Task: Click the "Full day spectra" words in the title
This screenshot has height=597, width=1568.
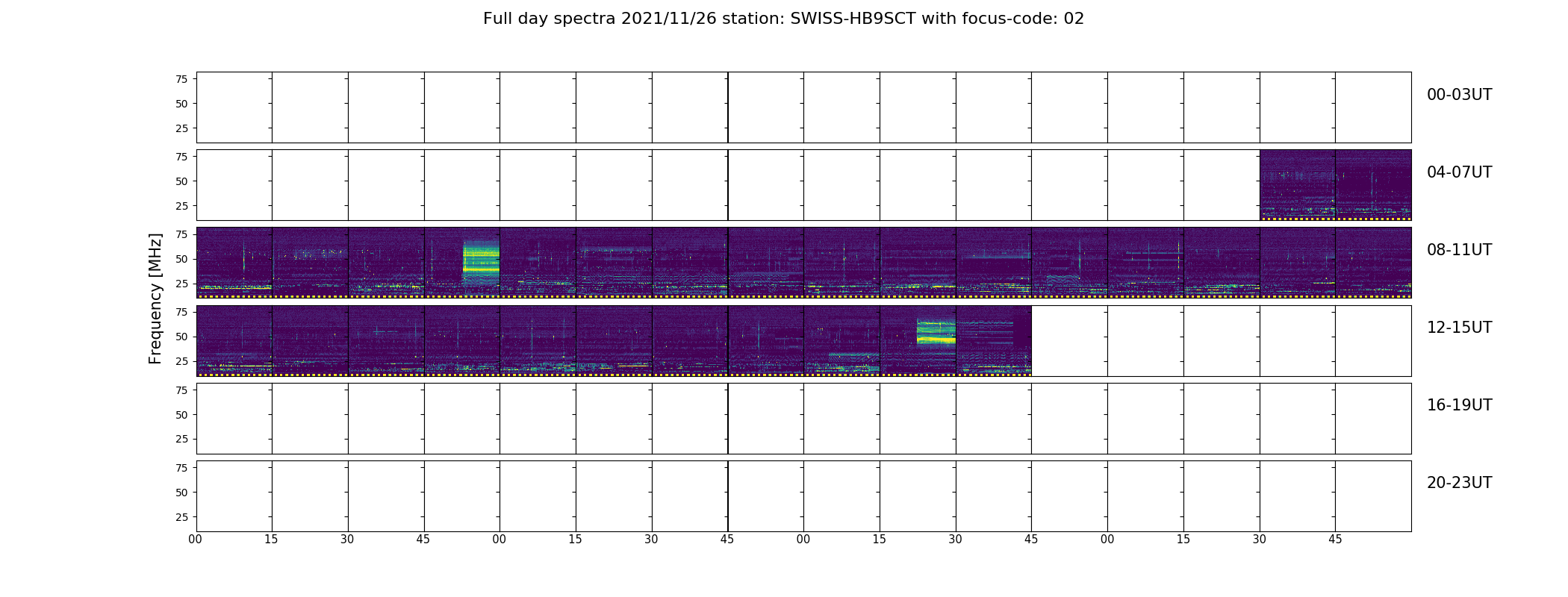Action: [x=549, y=19]
